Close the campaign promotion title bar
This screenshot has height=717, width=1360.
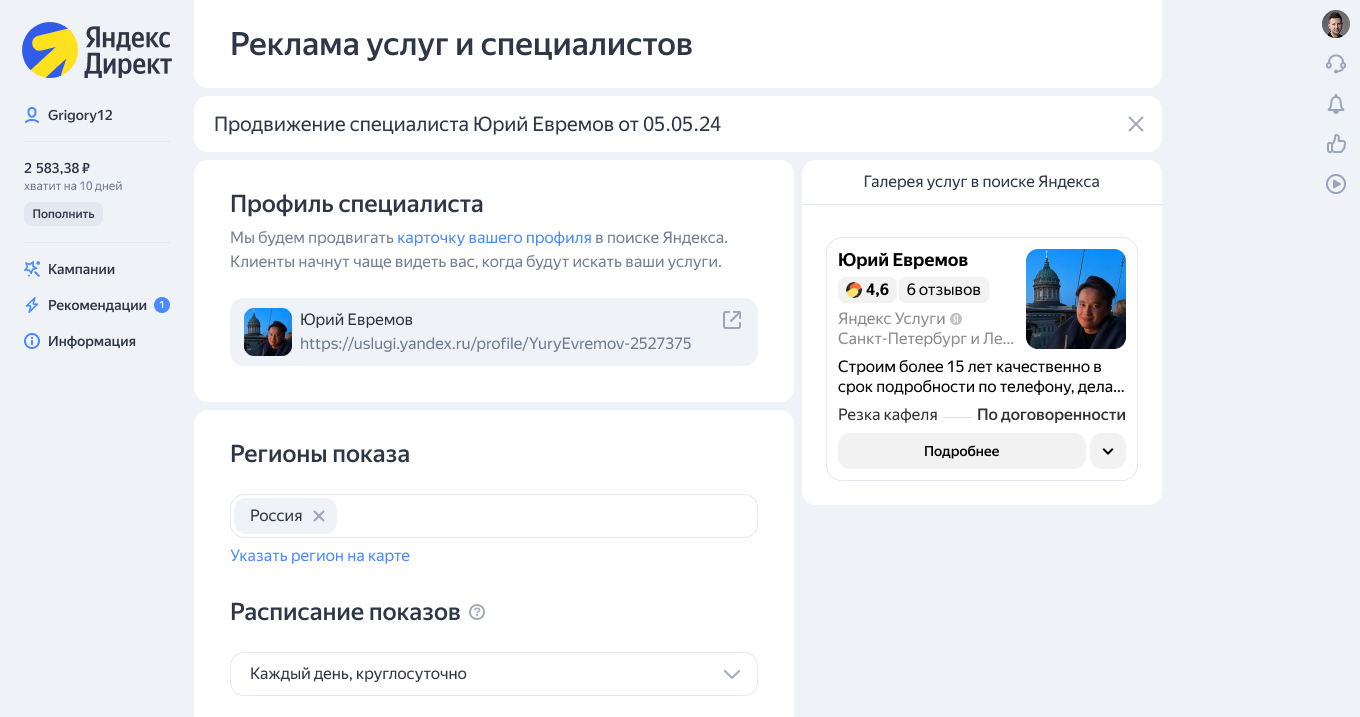pos(1135,124)
